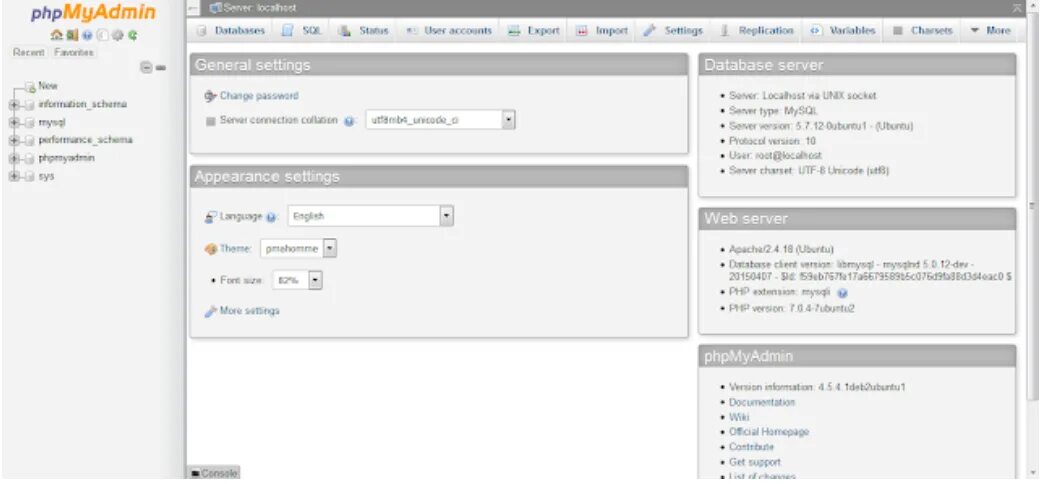Expand the mysql database node
This screenshot has height=484, width=1047.
pos(14,123)
